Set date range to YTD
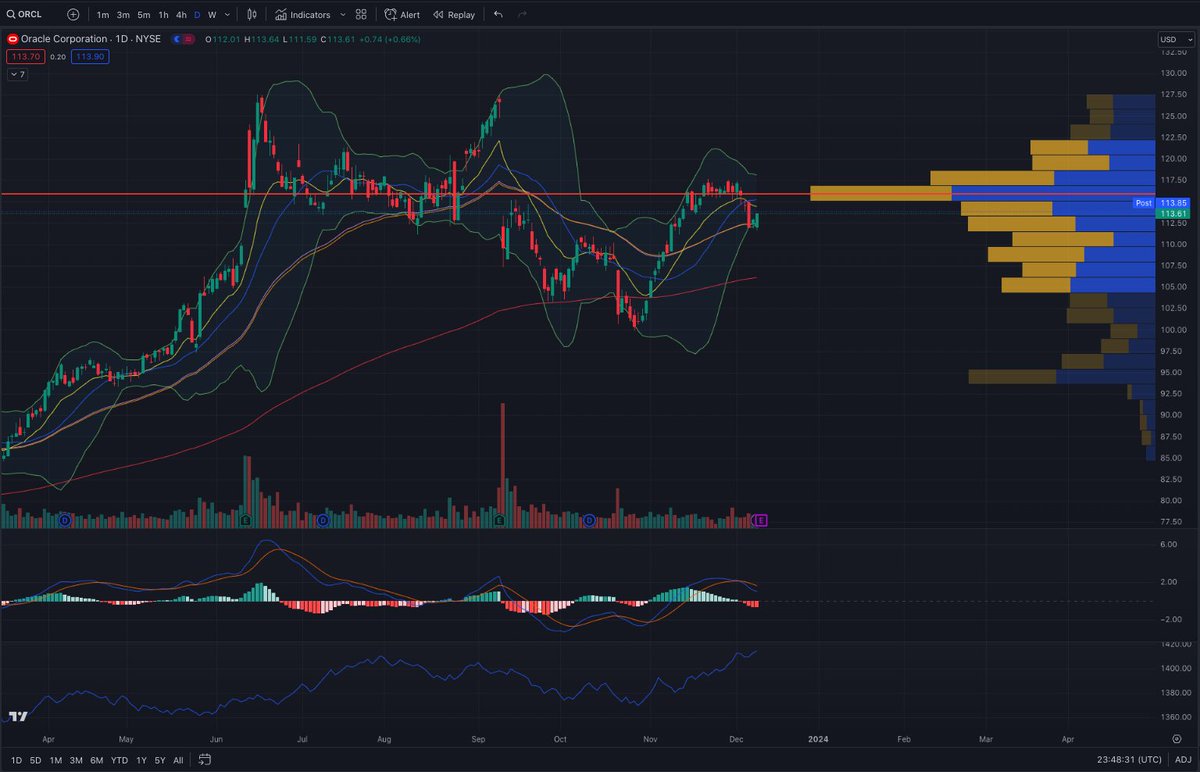This screenshot has width=1200, height=772. [120, 760]
